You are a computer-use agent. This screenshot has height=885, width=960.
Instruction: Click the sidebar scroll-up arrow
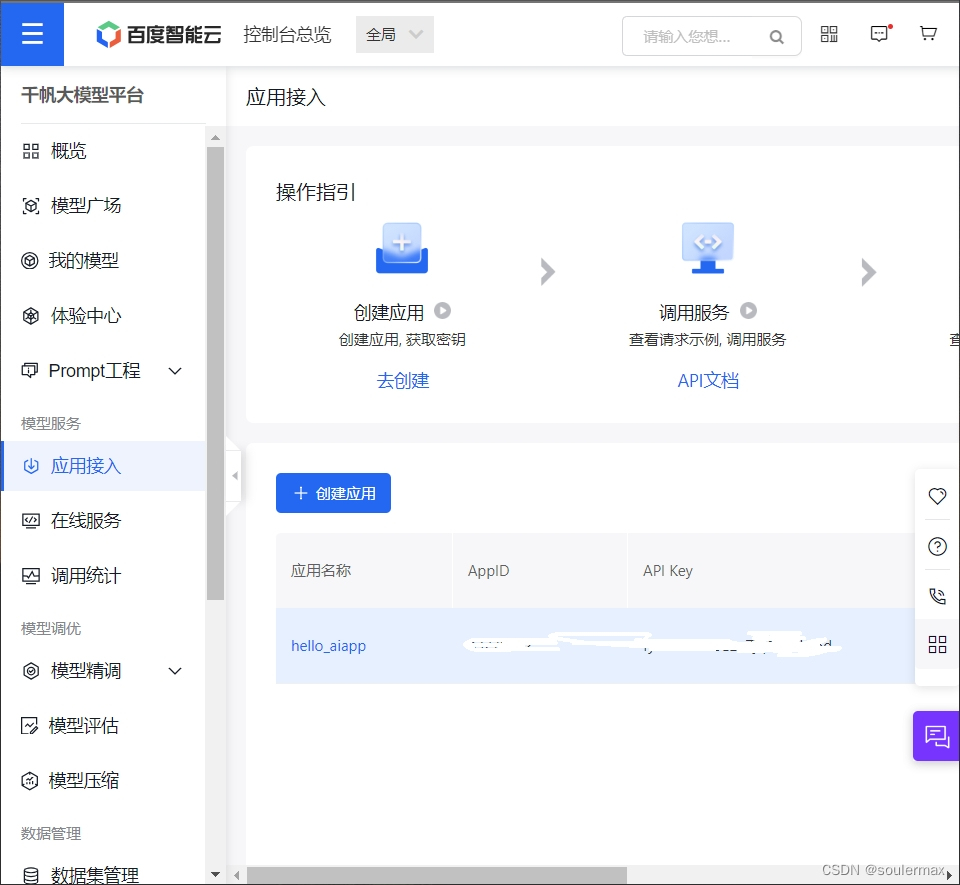coord(215,138)
